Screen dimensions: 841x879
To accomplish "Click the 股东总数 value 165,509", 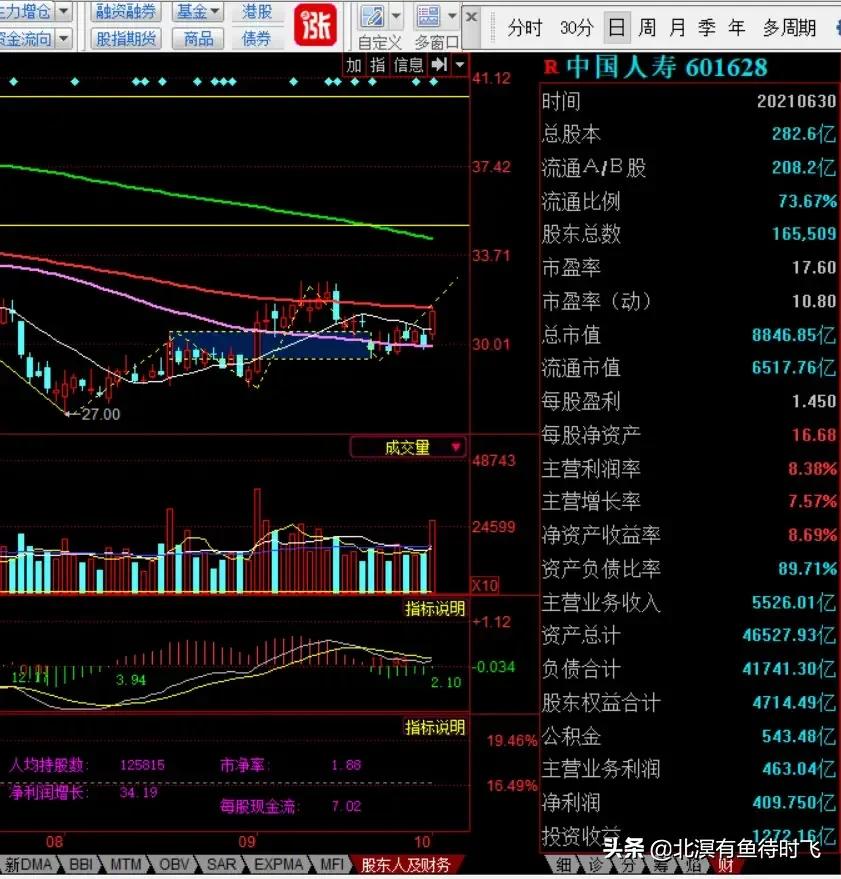I will pyautogui.click(x=804, y=234).
